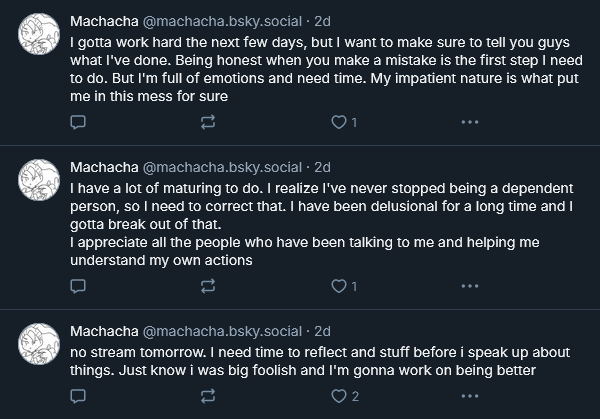
Task: Reply to the 'lot of maturing' post
Action: click(79, 287)
